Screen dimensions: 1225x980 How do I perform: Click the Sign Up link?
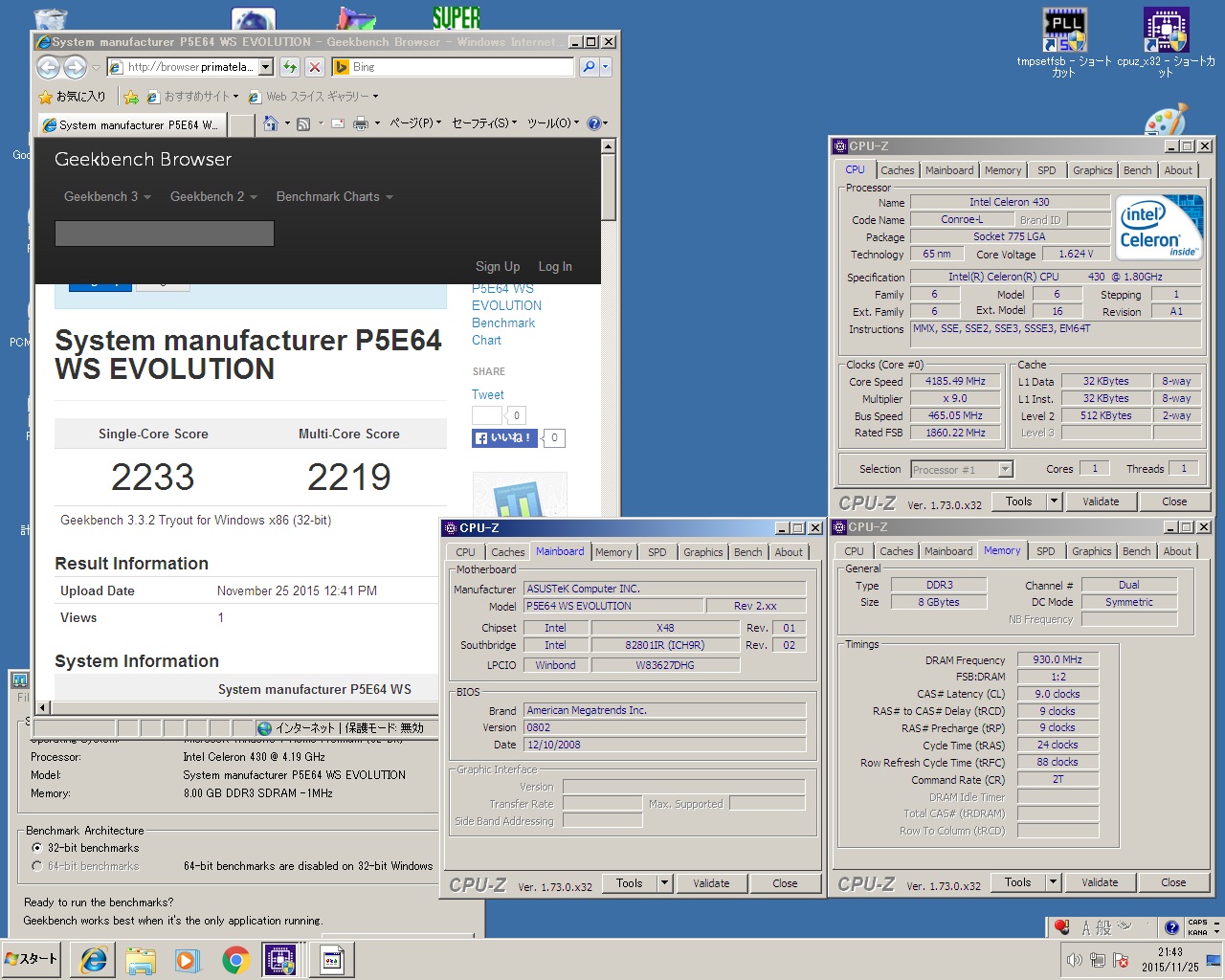498,266
